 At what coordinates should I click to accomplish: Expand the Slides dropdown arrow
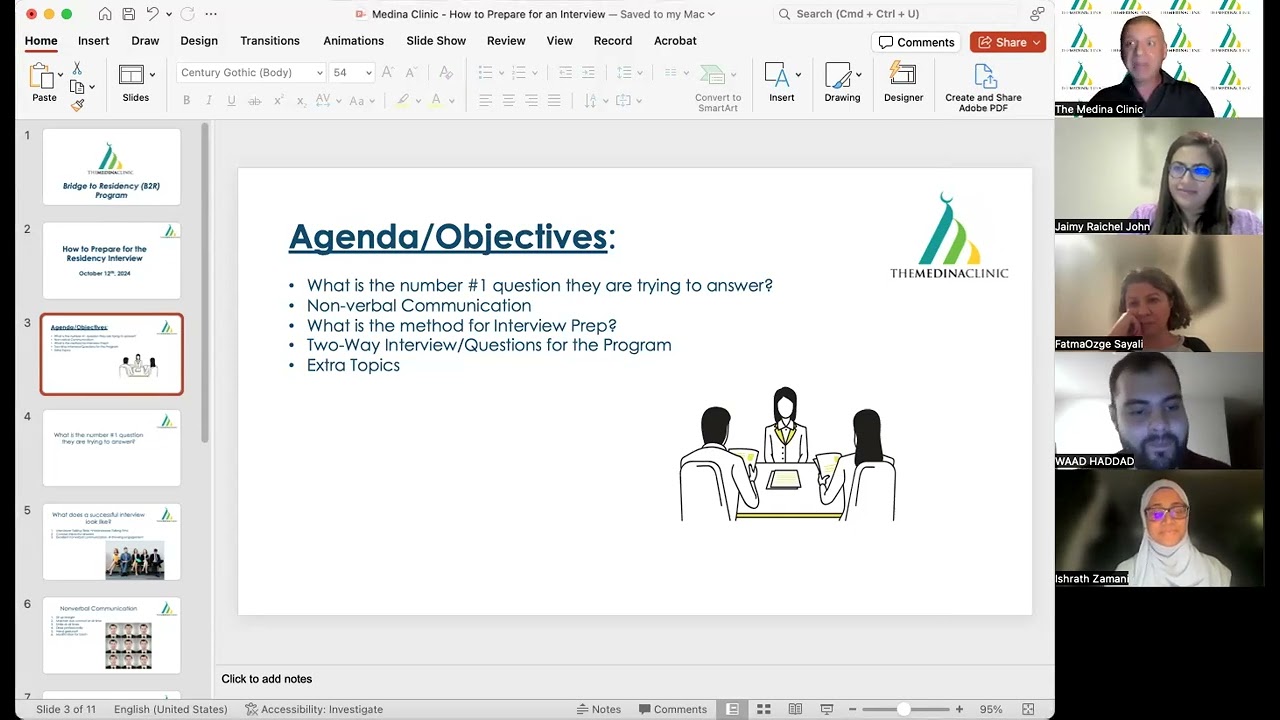(x=152, y=75)
